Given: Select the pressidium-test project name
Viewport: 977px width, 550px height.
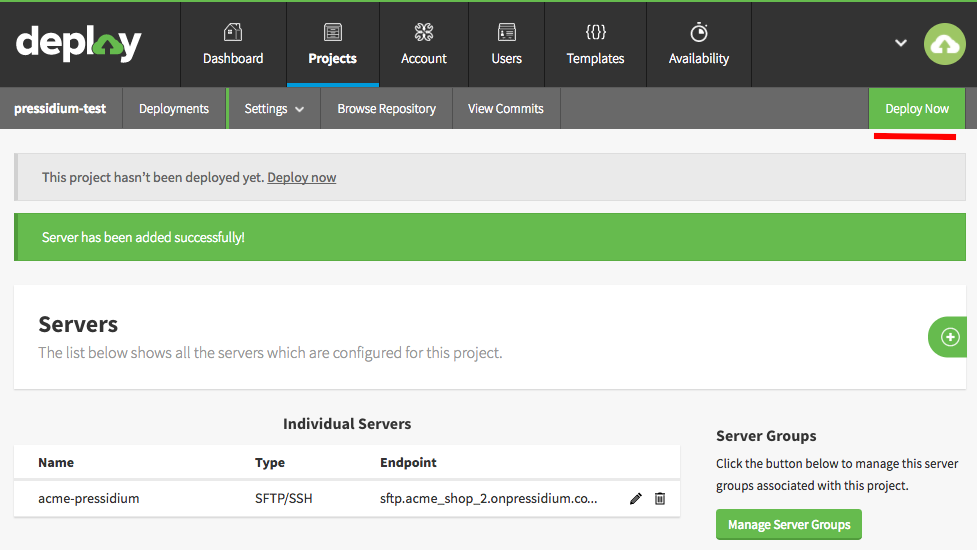Looking at the screenshot, I should point(60,108).
